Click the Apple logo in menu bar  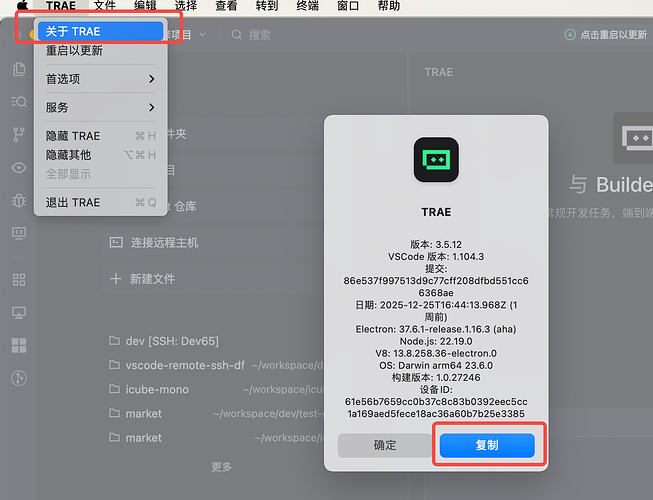[x=22, y=6]
